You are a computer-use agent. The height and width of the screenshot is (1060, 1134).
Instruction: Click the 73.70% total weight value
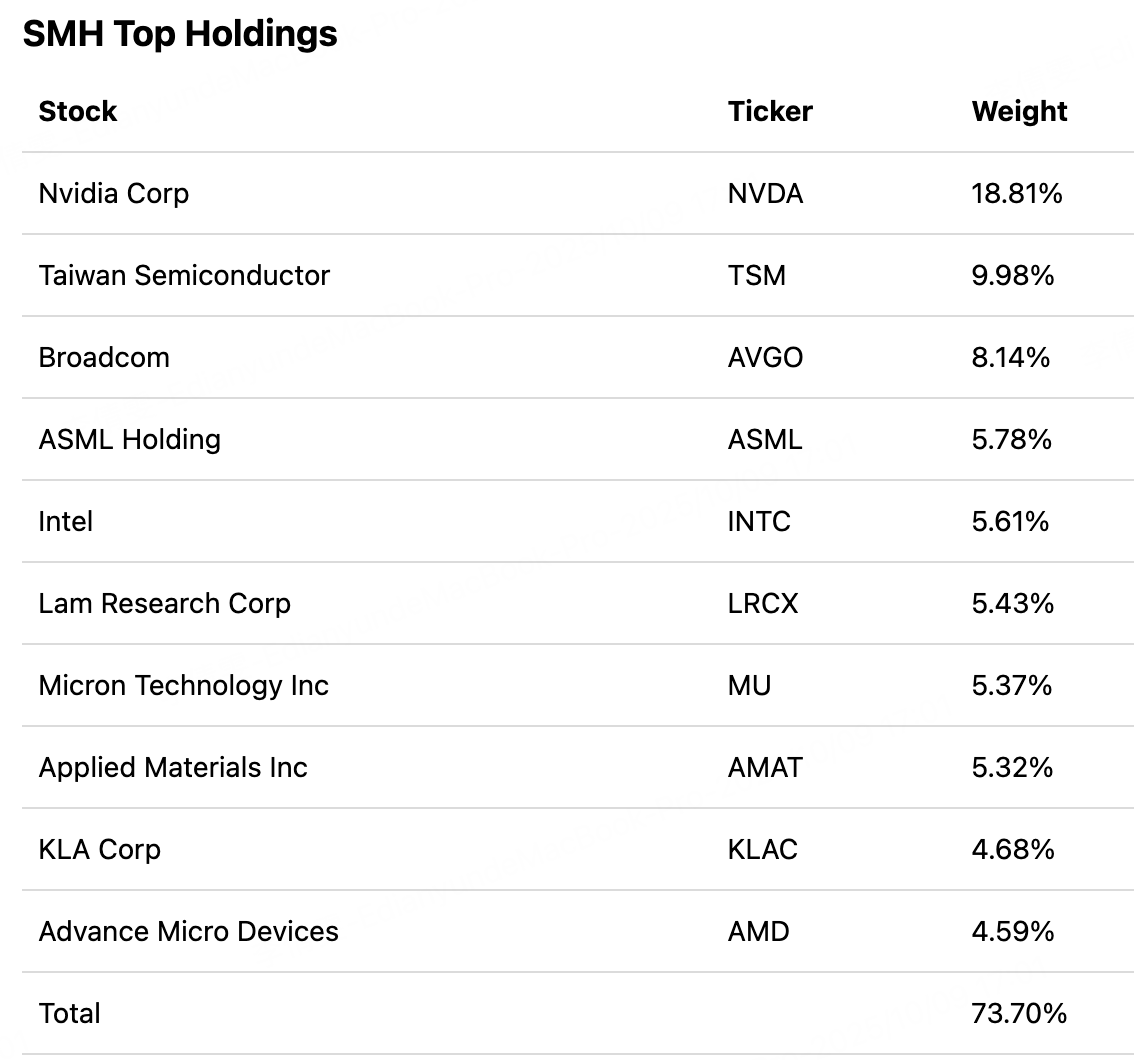click(1019, 1013)
